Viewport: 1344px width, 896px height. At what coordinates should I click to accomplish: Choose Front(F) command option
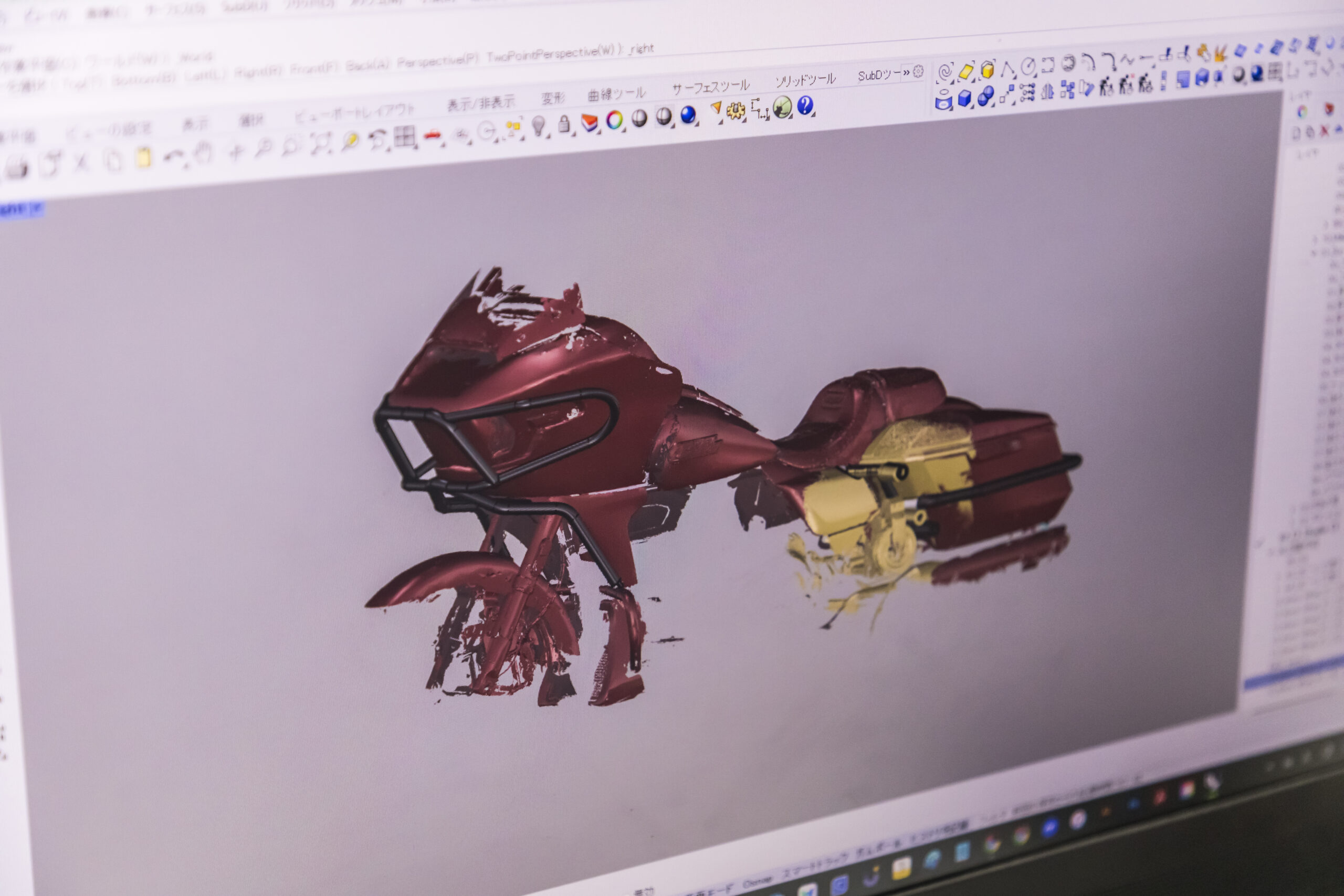pyautogui.click(x=314, y=69)
